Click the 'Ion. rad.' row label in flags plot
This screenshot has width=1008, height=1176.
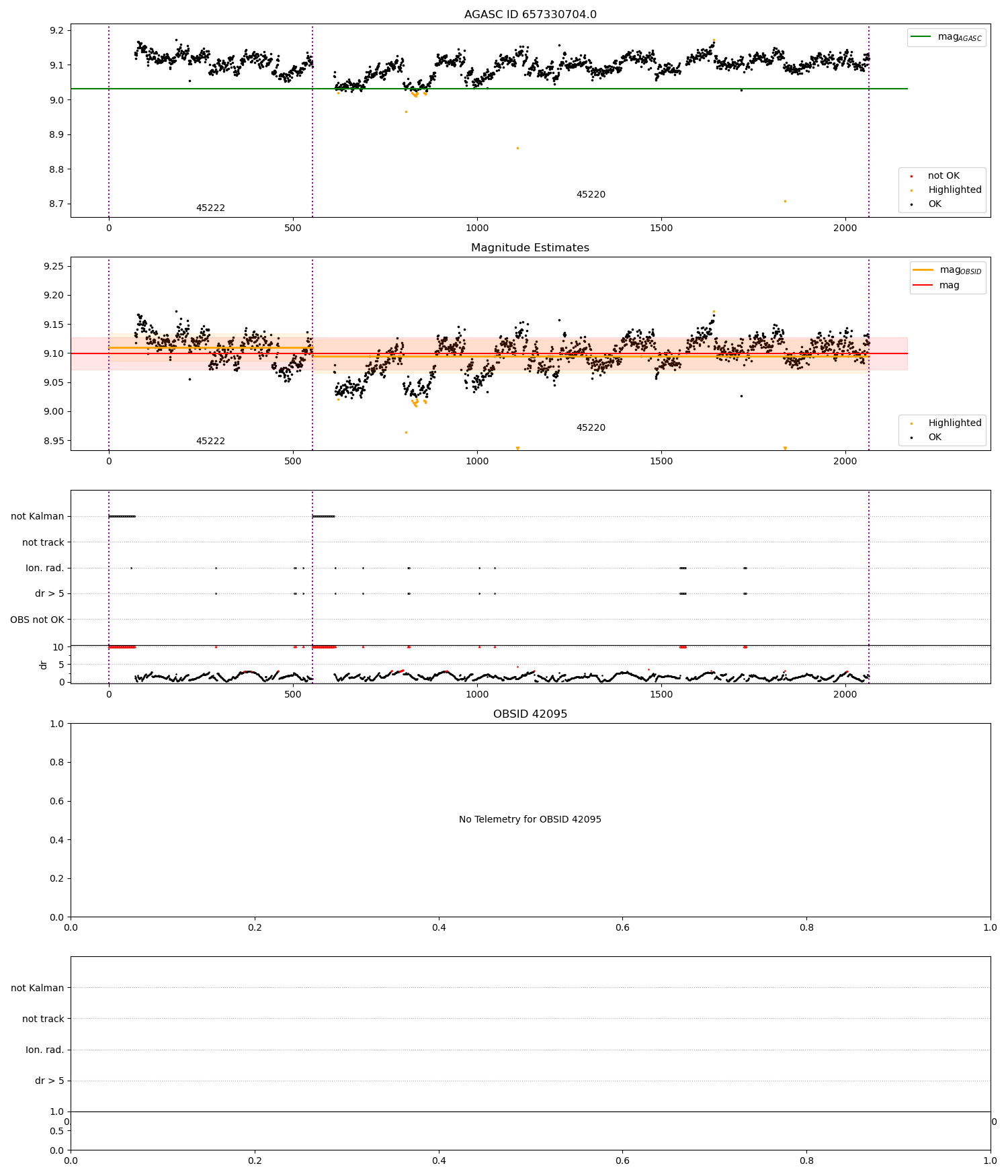point(45,569)
